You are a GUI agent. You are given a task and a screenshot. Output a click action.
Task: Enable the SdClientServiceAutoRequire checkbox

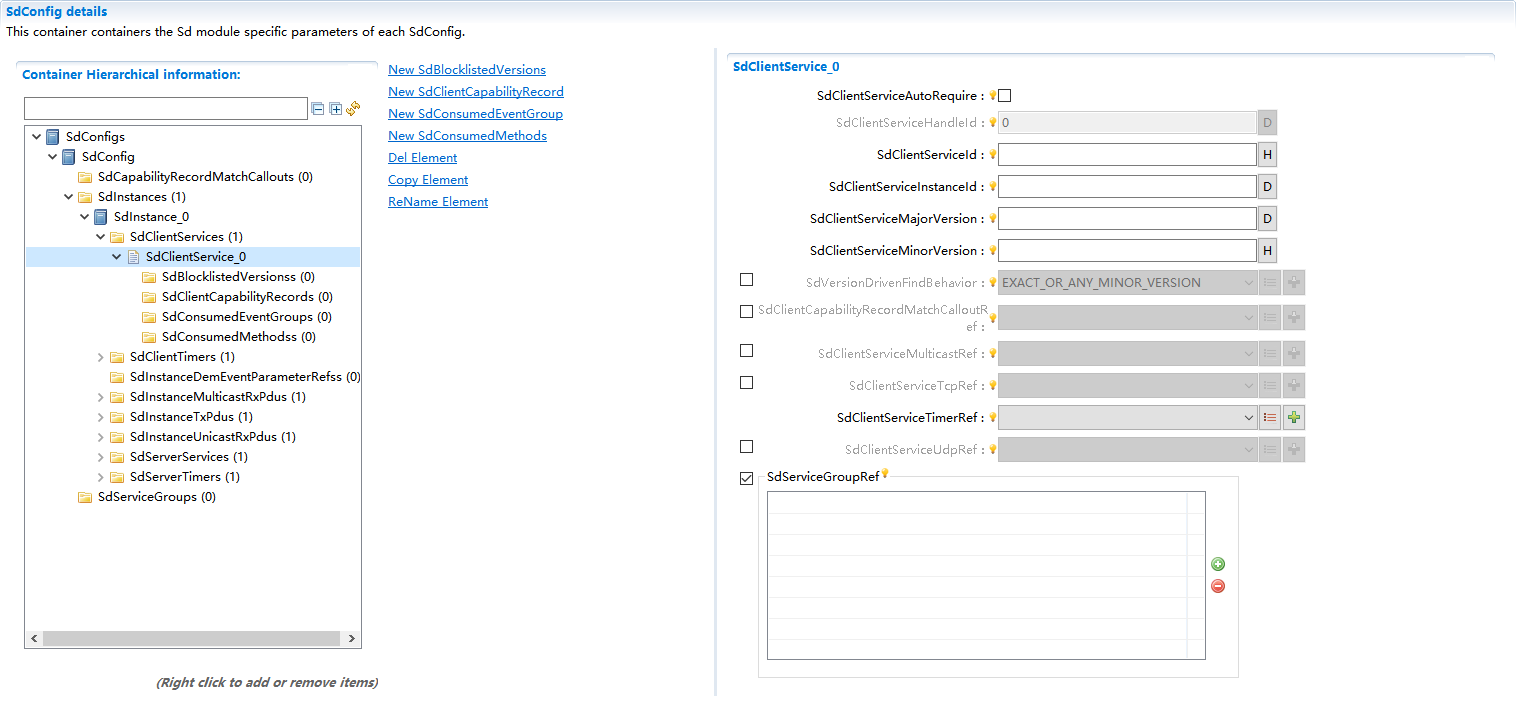coord(1003,94)
